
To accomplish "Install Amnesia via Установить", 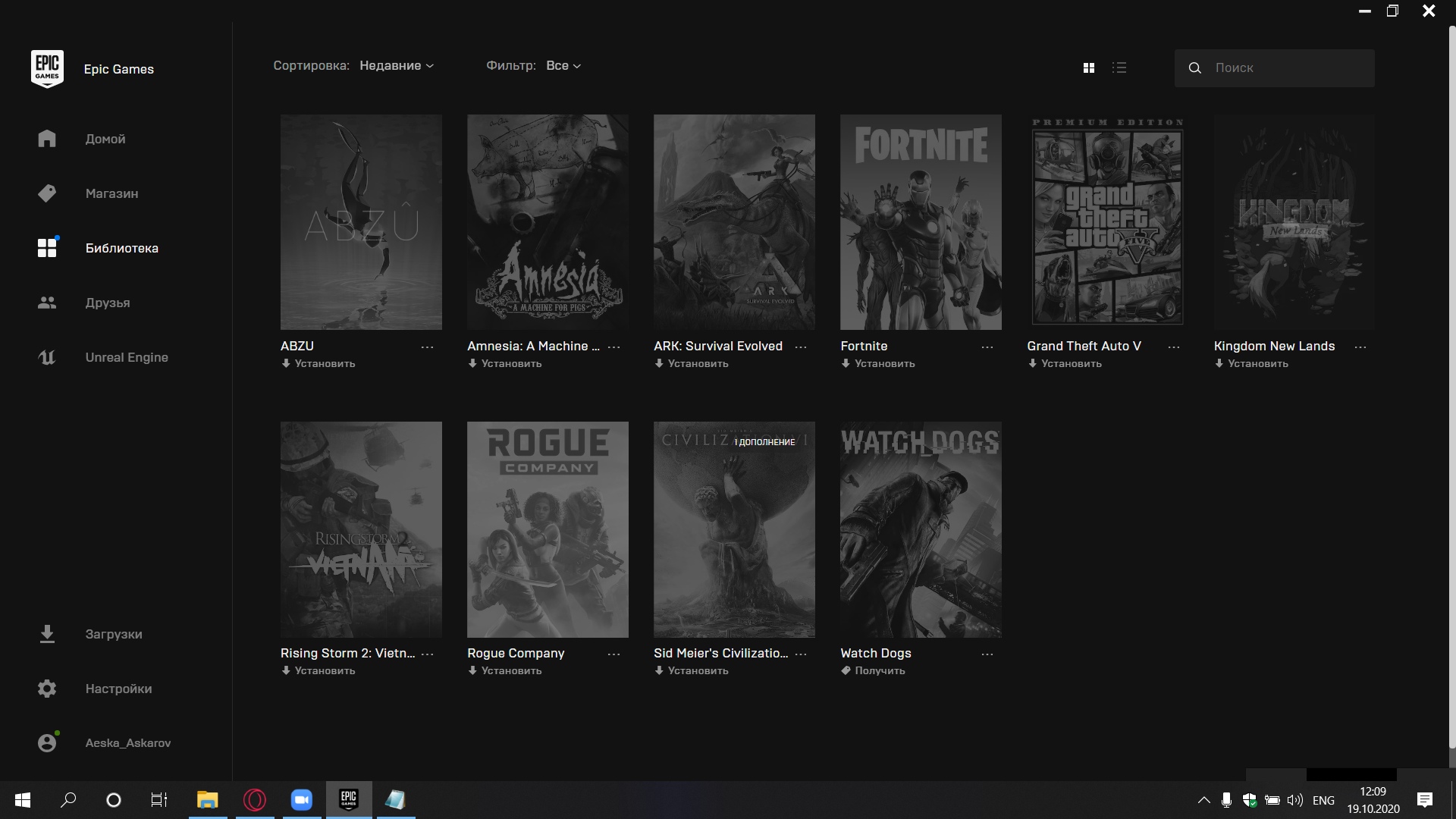I will 505,364.
